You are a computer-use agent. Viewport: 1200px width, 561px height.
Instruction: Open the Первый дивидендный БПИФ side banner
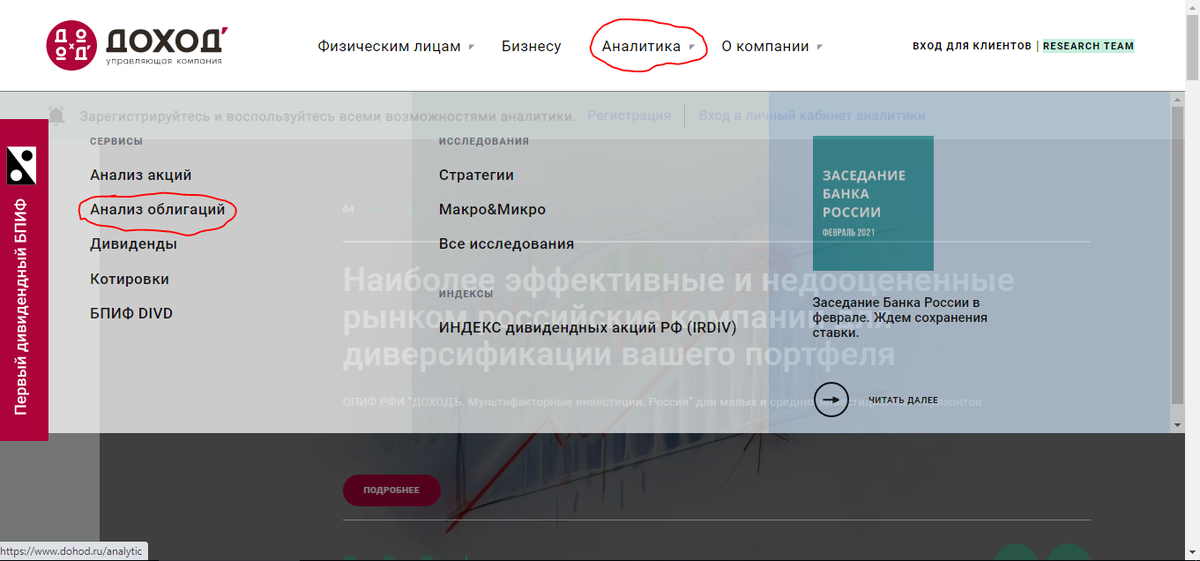[x=24, y=280]
